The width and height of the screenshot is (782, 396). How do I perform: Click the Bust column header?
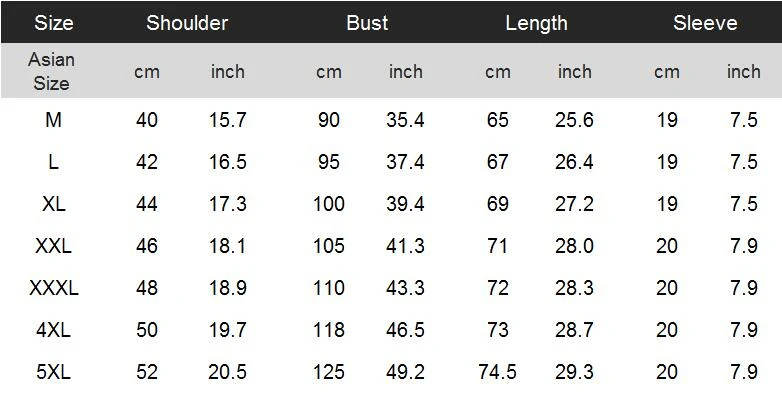pos(367,23)
